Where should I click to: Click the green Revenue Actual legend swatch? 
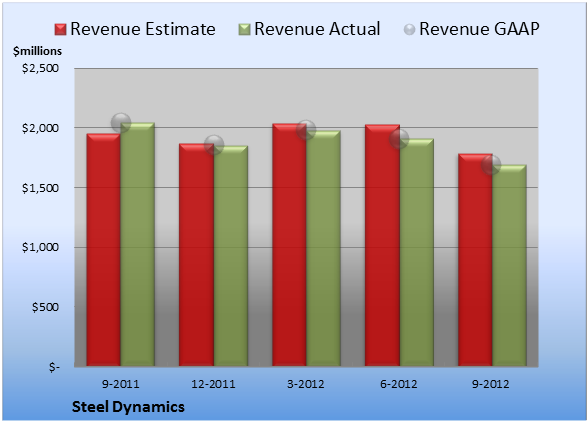click(x=244, y=29)
